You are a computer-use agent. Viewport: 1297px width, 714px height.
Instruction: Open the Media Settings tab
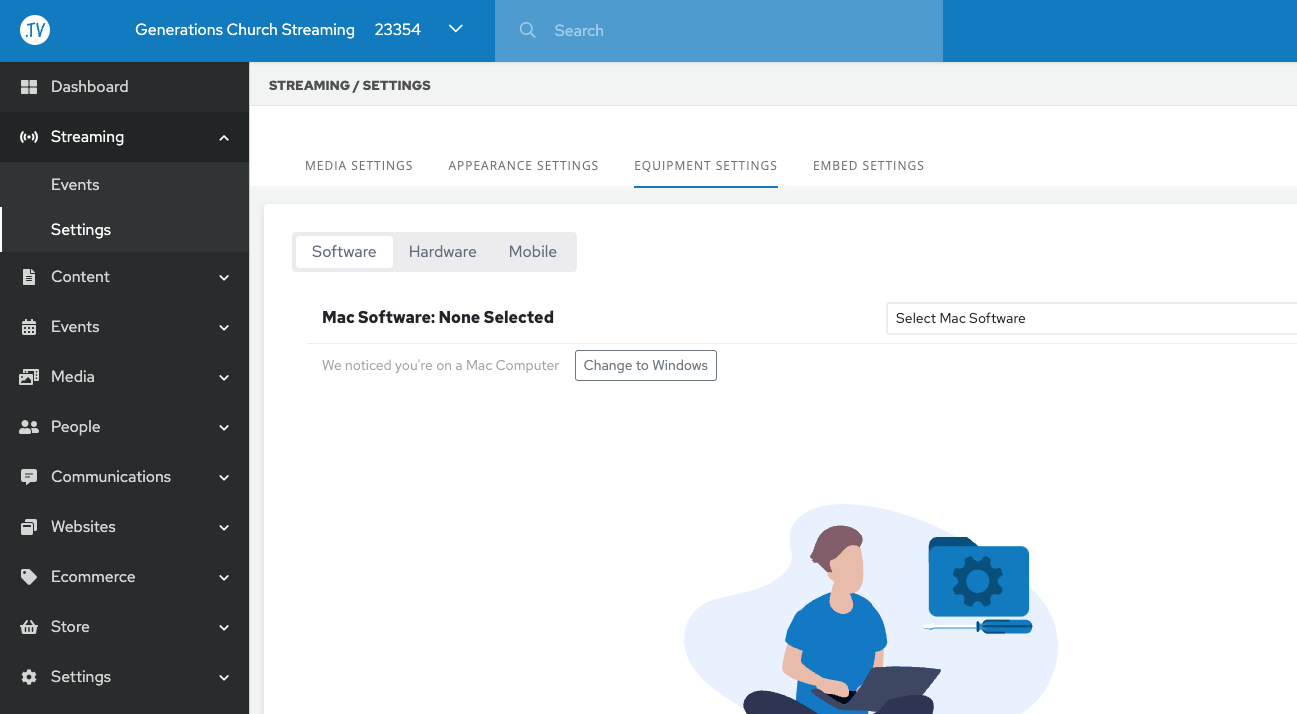coord(359,166)
